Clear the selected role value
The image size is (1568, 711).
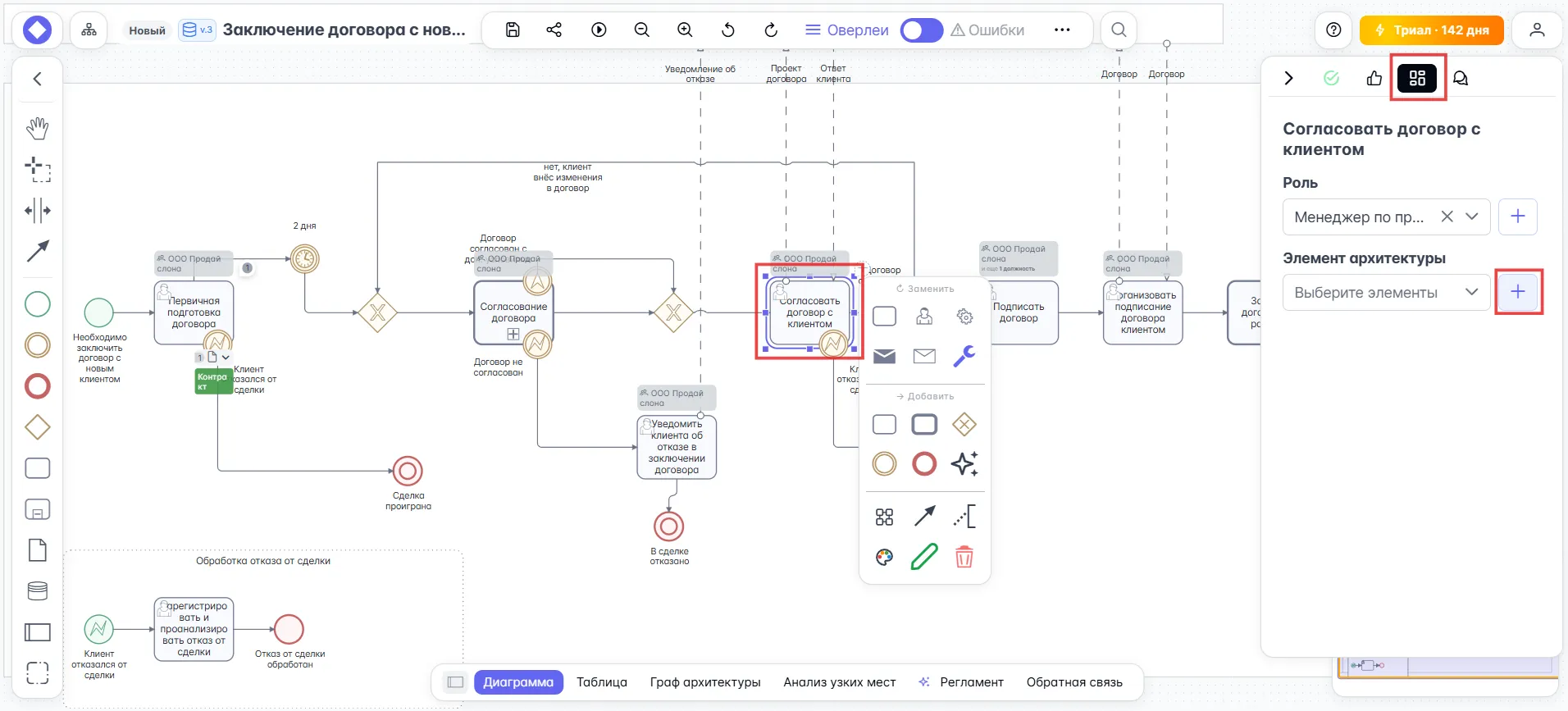point(1447,217)
